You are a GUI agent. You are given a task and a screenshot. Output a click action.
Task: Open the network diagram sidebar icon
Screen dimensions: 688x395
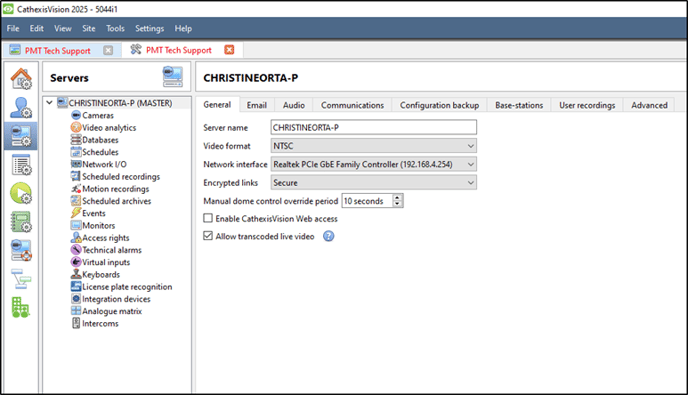21,279
